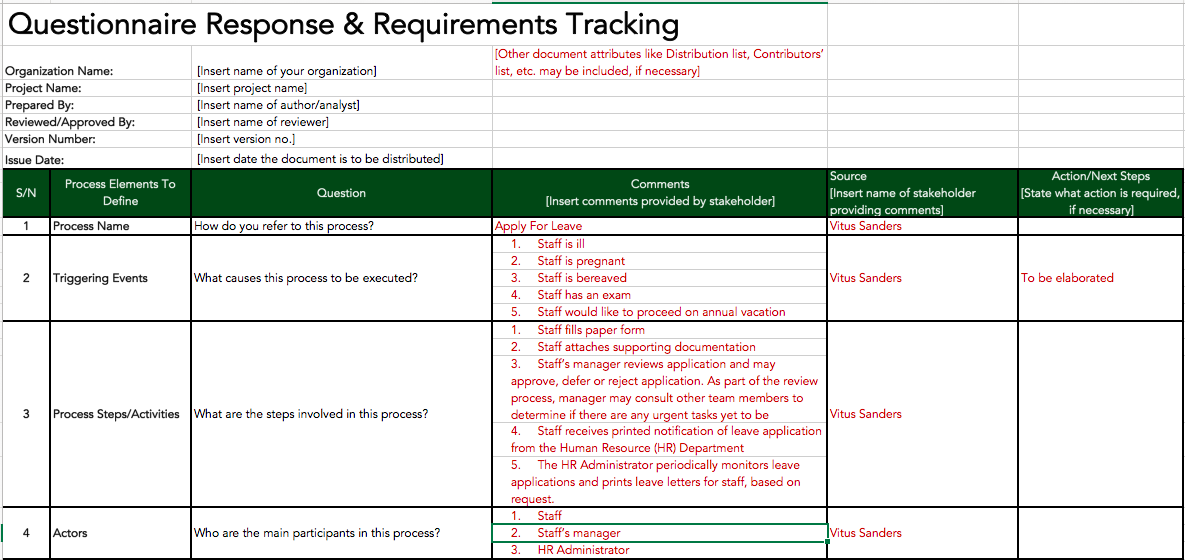
Task: Select 'How do you refer to this process?'
Action: [x=342, y=226]
